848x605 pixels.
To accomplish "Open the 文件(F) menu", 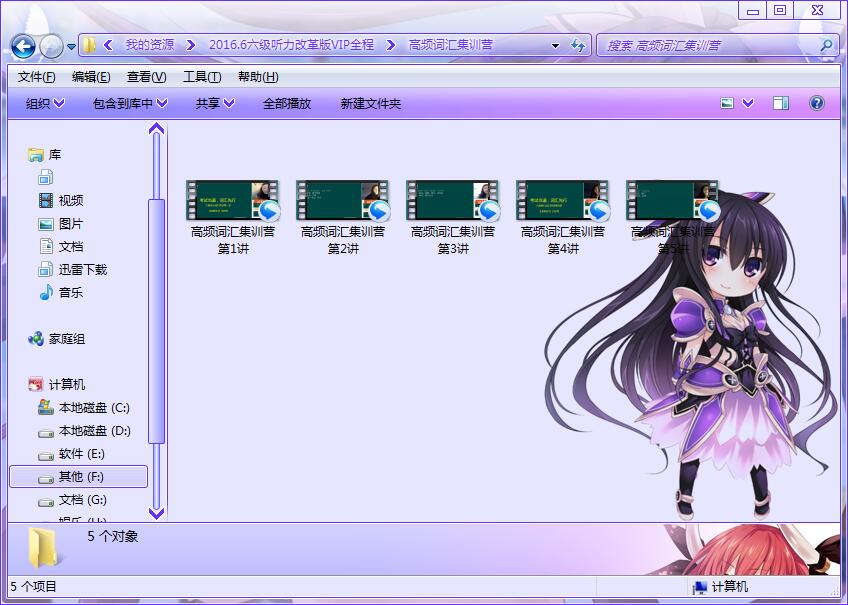I will tap(37, 77).
